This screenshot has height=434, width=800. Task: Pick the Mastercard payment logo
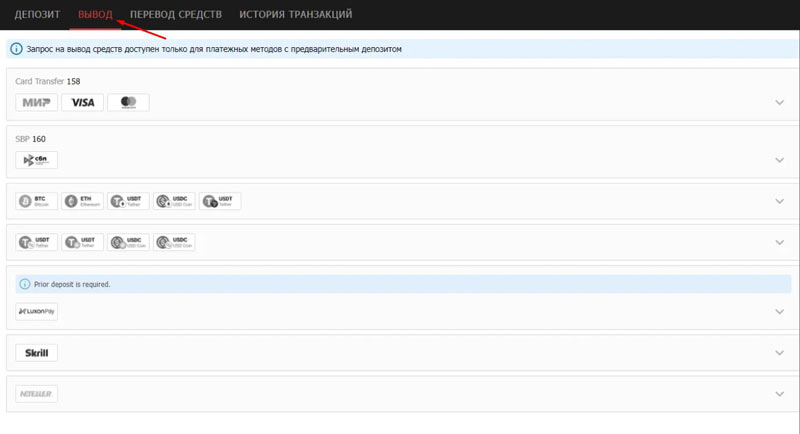[x=128, y=102]
